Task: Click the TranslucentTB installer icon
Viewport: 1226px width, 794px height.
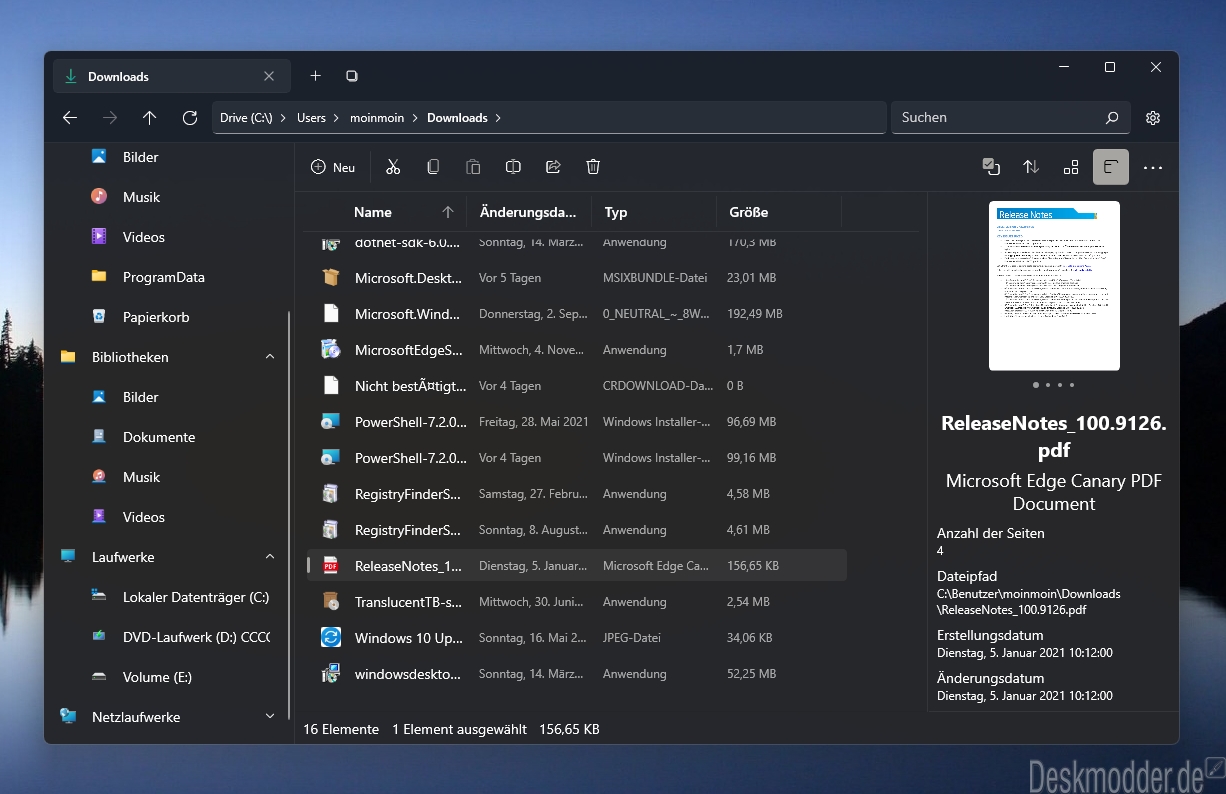Action: coord(331,602)
